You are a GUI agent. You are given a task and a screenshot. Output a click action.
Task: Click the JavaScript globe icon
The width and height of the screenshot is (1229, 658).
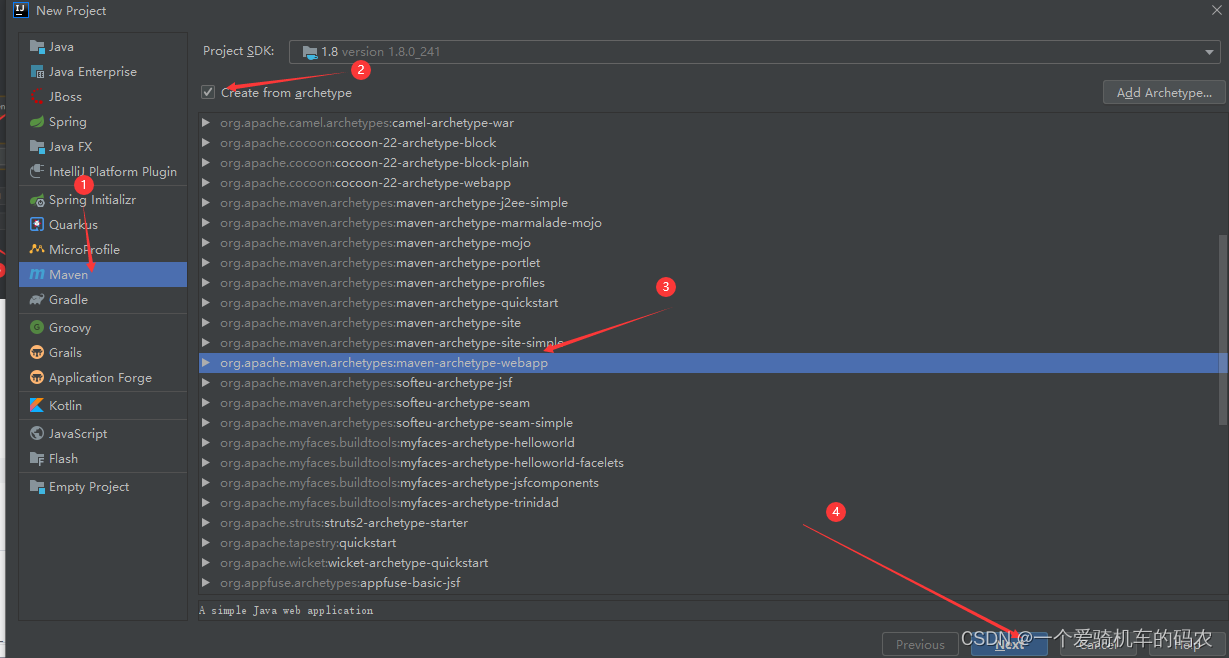[x=37, y=434]
